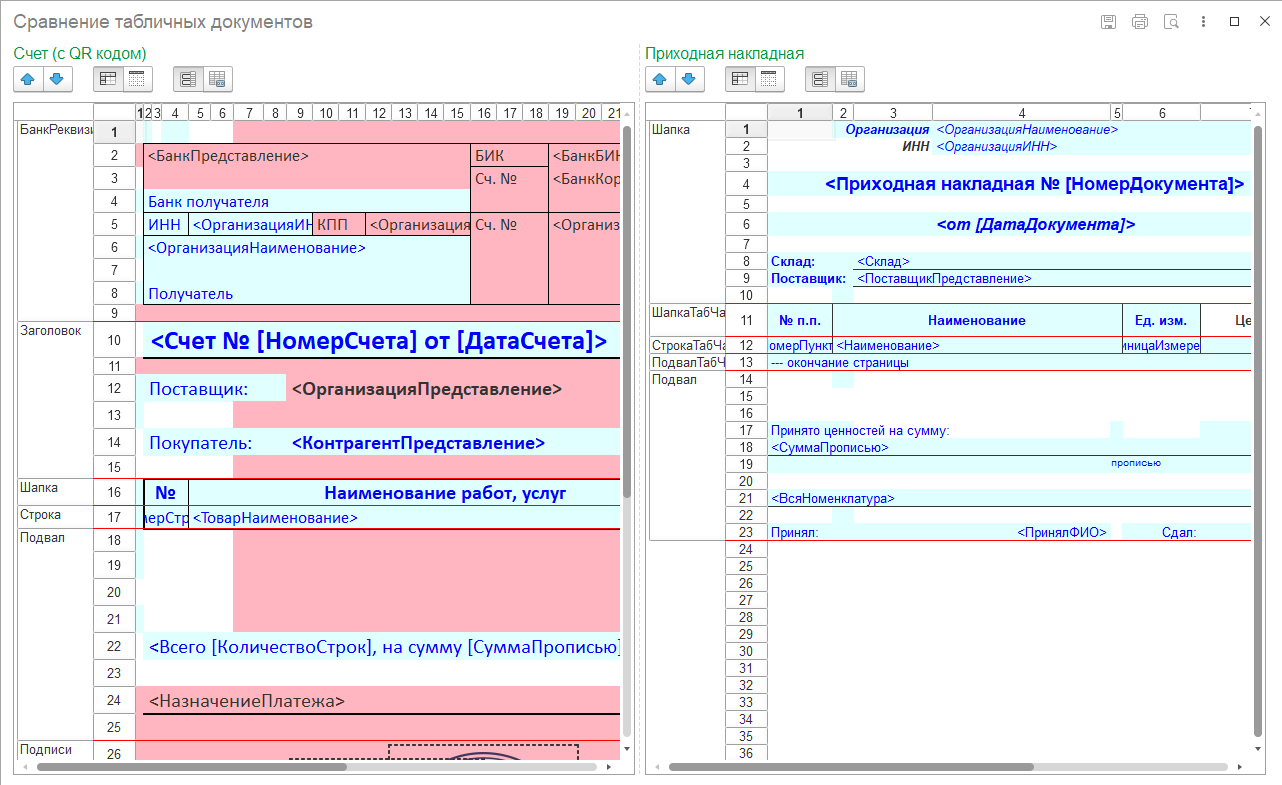The image size is (1282, 785).
Task: Toggle named areas in Приходная накладная pane
Action: (849, 79)
